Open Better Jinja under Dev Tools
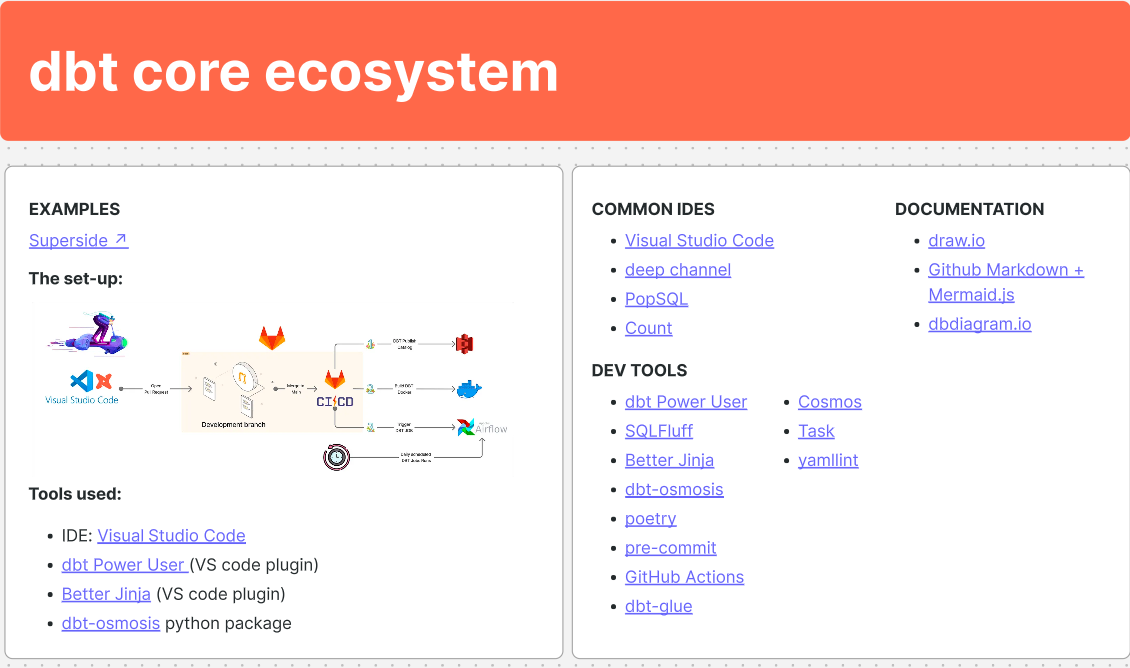Screen dimensions: 1130x668 coord(669,460)
